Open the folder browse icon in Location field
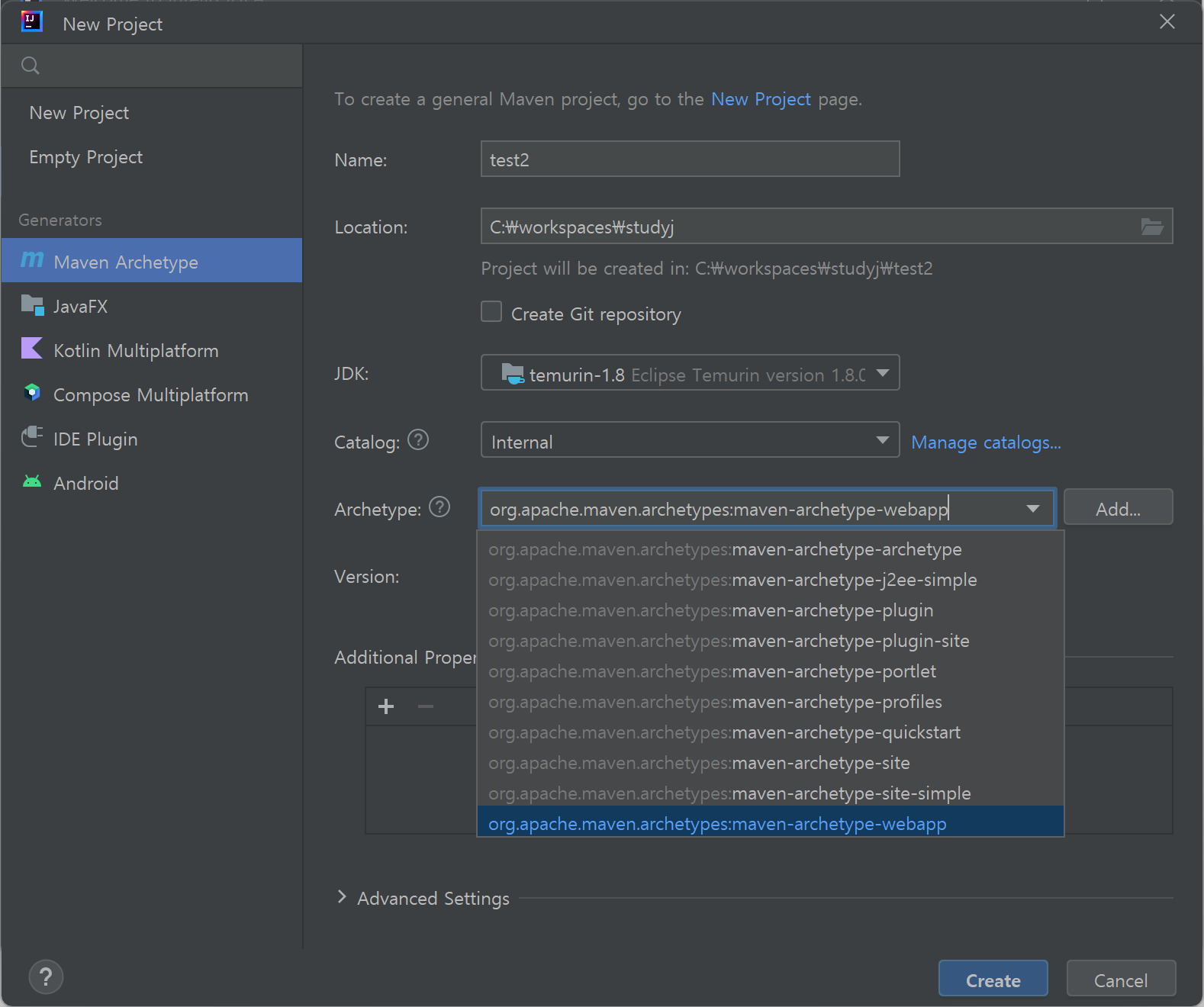Image resolution: width=1204 pixels, height=1007 pixels. (x=1151, y=227)
